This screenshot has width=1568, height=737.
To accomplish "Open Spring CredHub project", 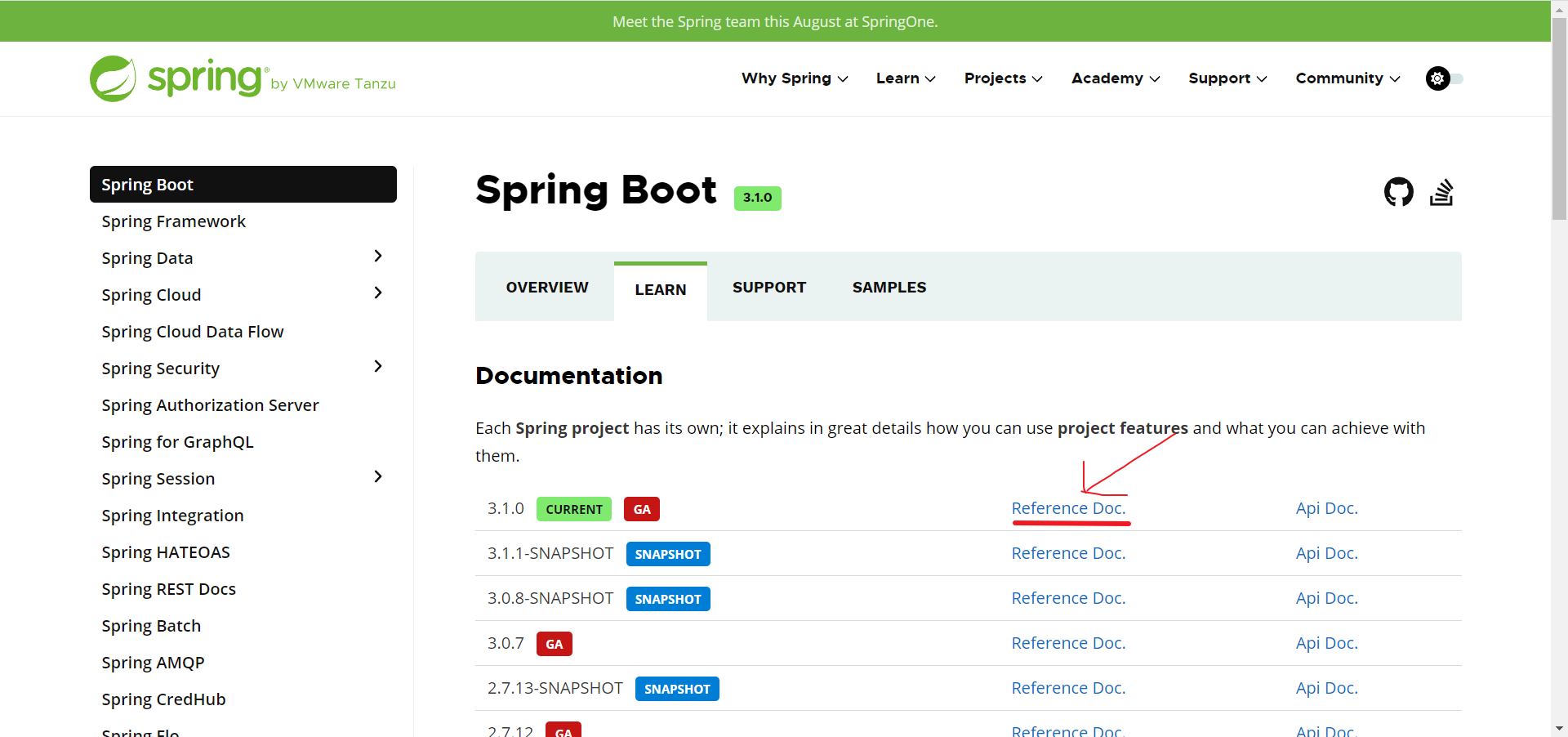I will coord(163,699).
